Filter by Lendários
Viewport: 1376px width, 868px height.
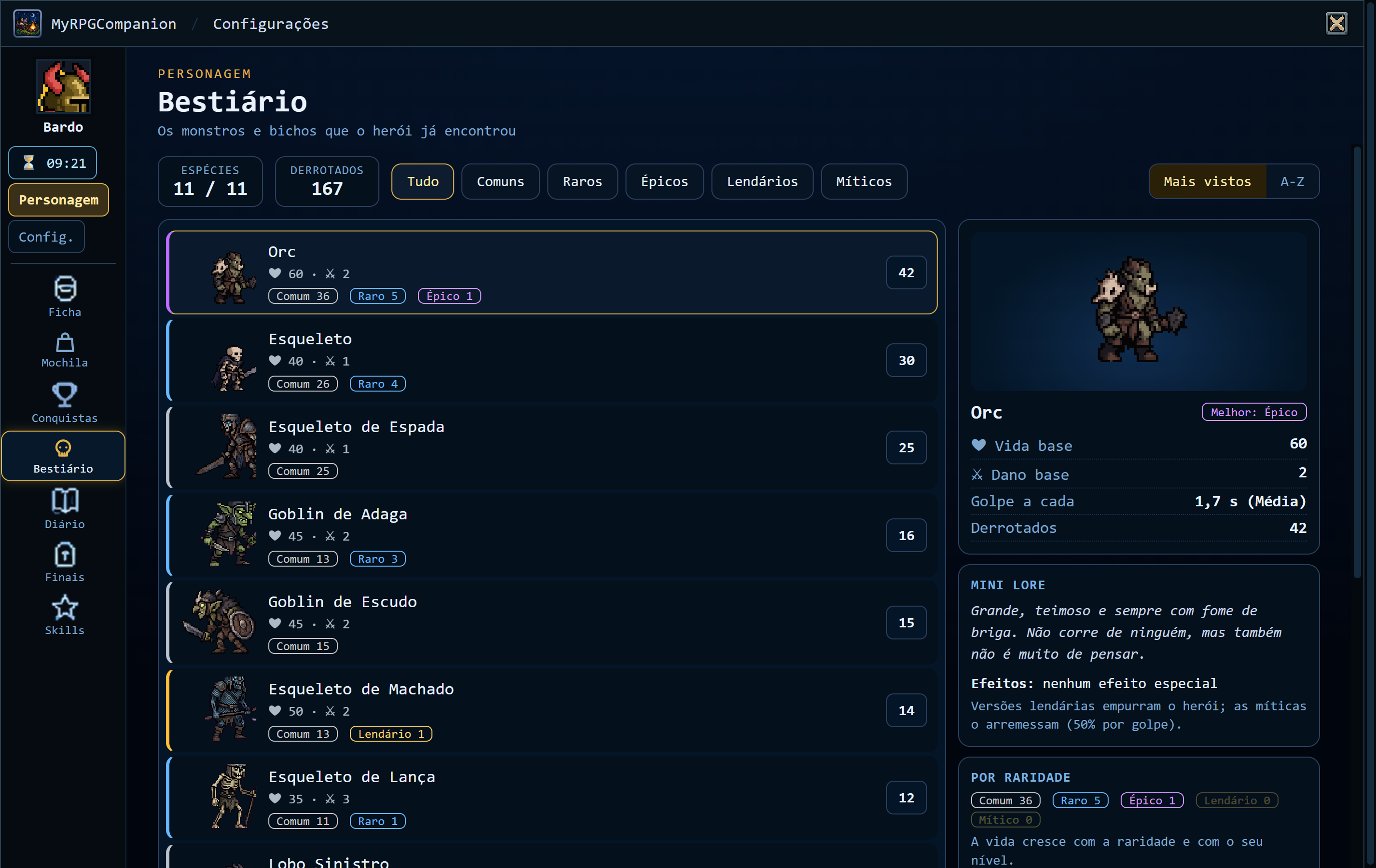(x=762, y=182)
